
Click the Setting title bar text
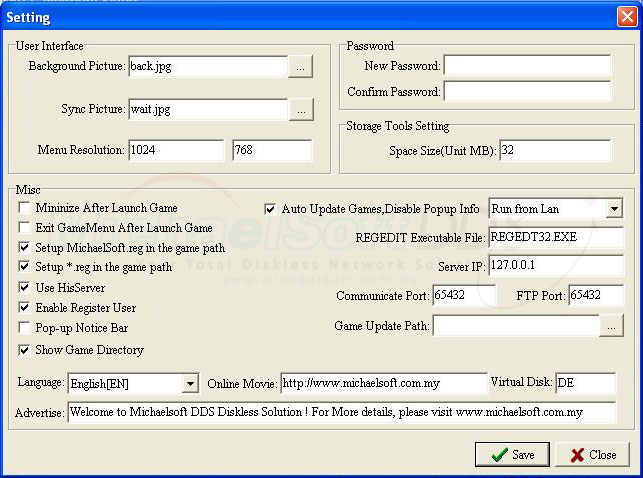coord(28,17)
